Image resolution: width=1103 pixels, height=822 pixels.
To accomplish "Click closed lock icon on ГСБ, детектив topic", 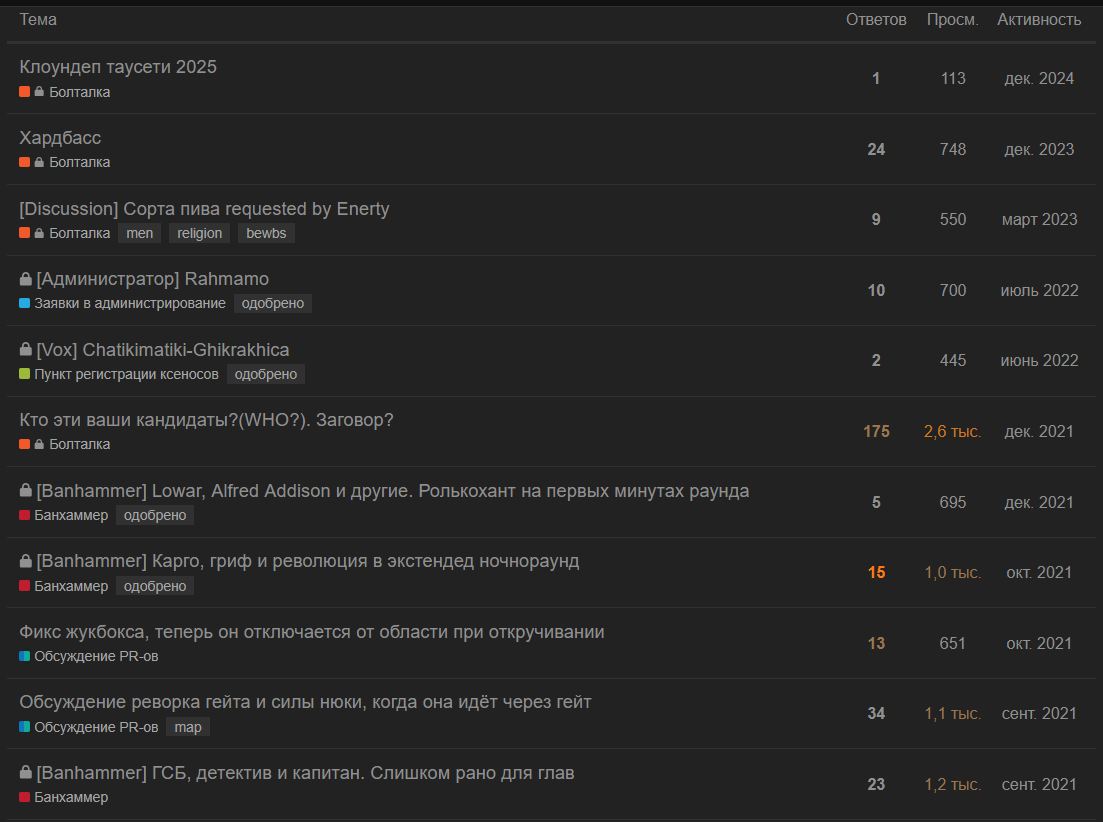I will coord(25,773).
